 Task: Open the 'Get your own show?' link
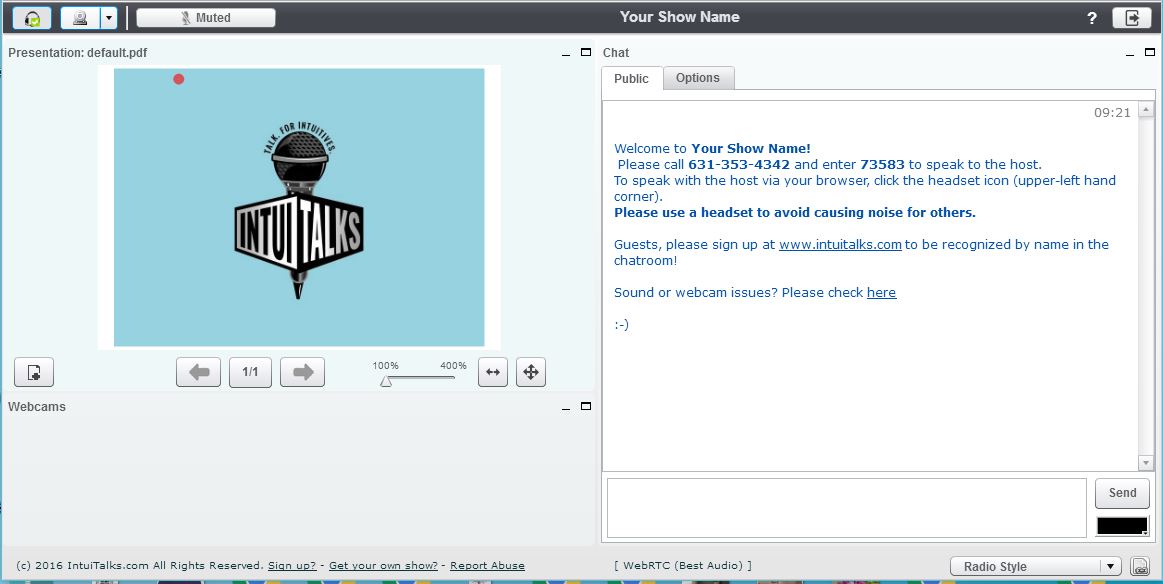pos(383,565)
